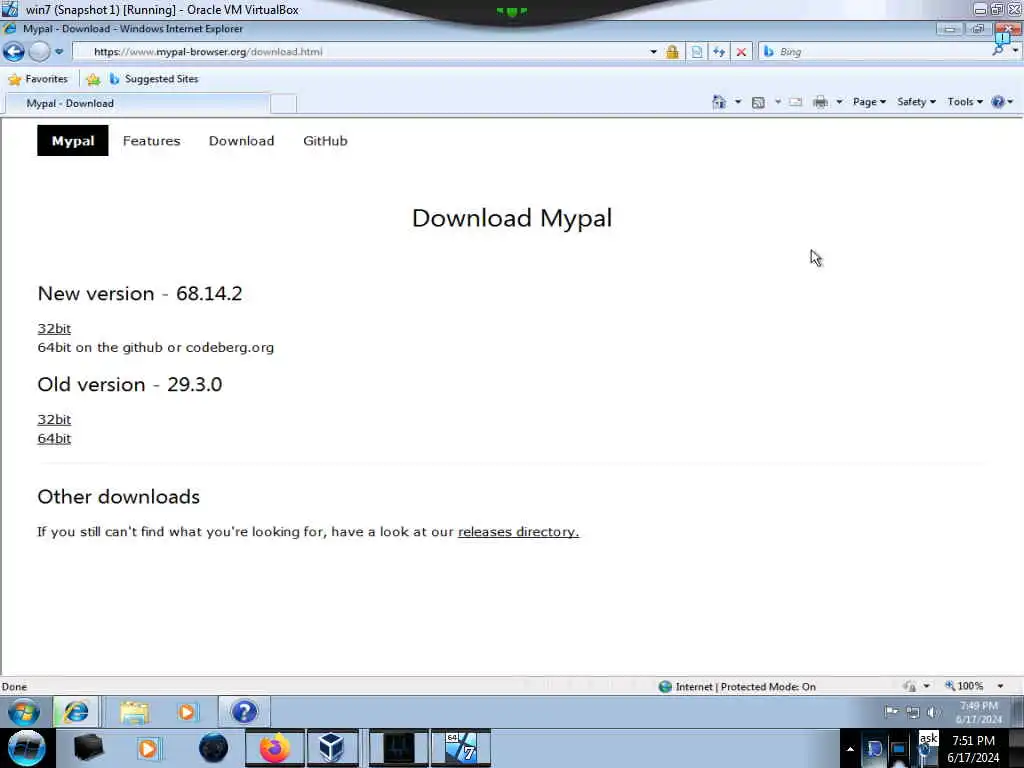Open the Tools menu

(x=965, y=102)
